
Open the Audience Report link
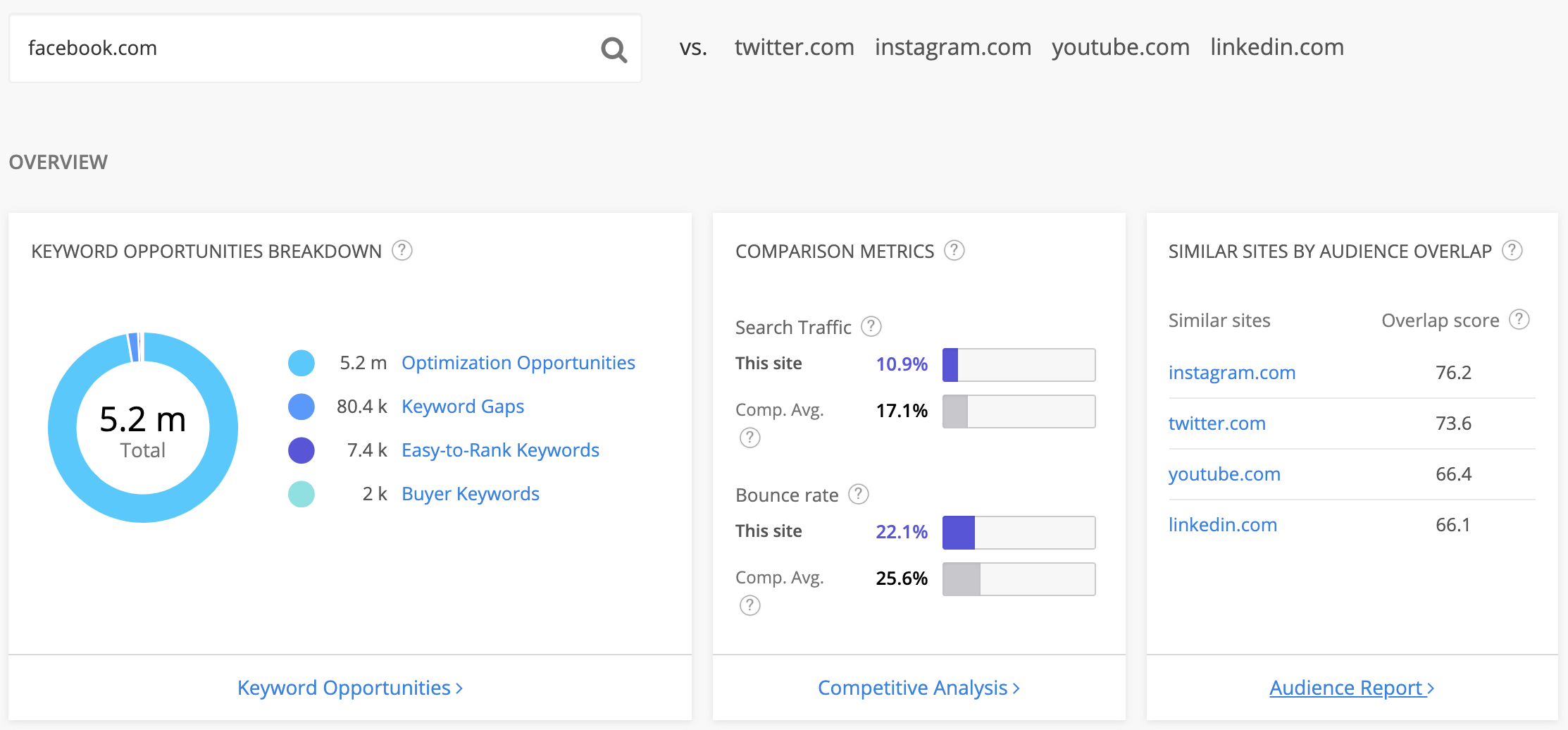(1351, 688)
